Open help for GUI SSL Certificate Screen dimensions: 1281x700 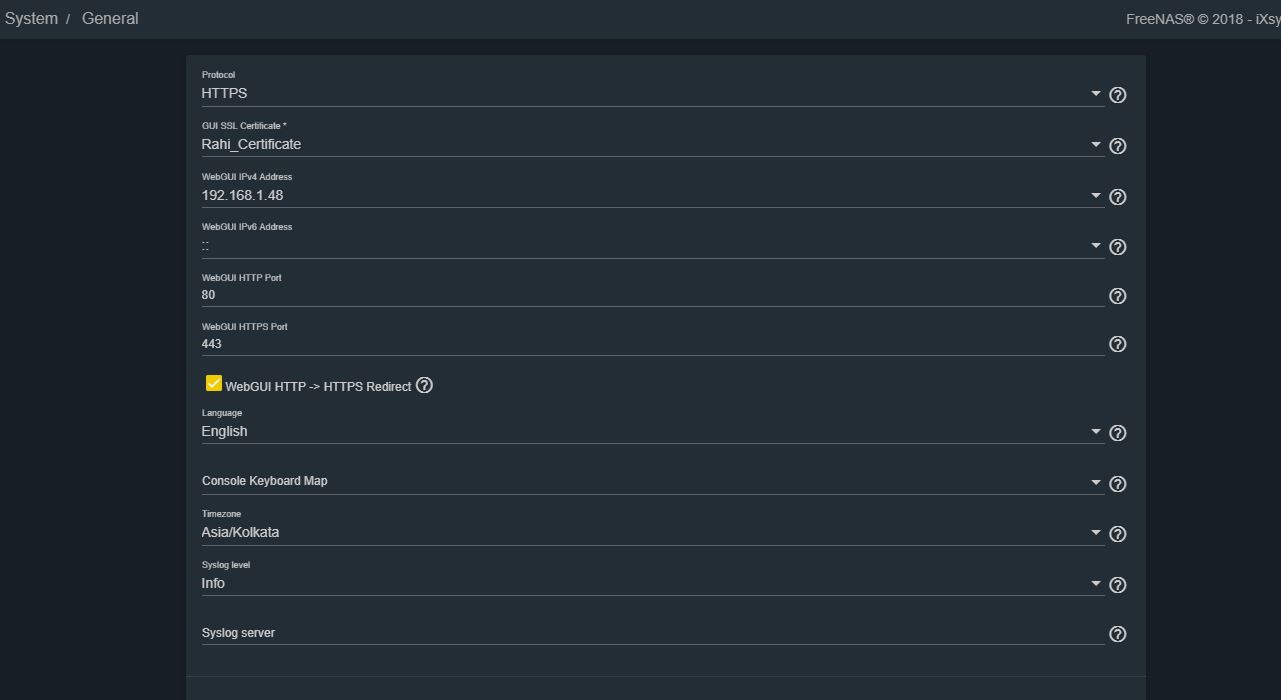1118,146
